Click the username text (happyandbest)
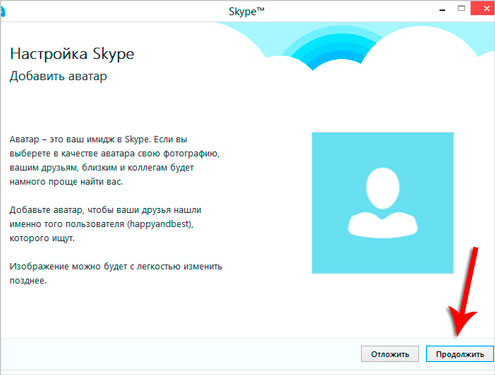 (160, 224)
